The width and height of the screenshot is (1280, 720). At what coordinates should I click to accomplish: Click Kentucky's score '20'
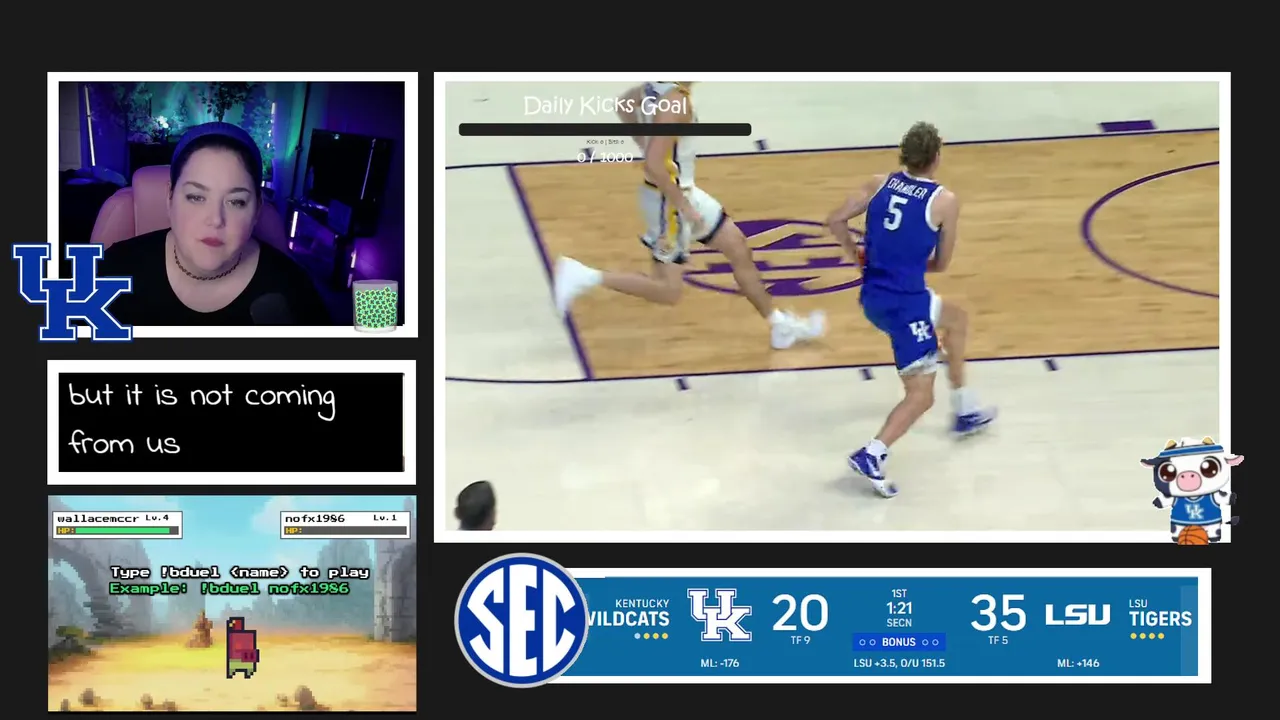[x=800, y=612]
